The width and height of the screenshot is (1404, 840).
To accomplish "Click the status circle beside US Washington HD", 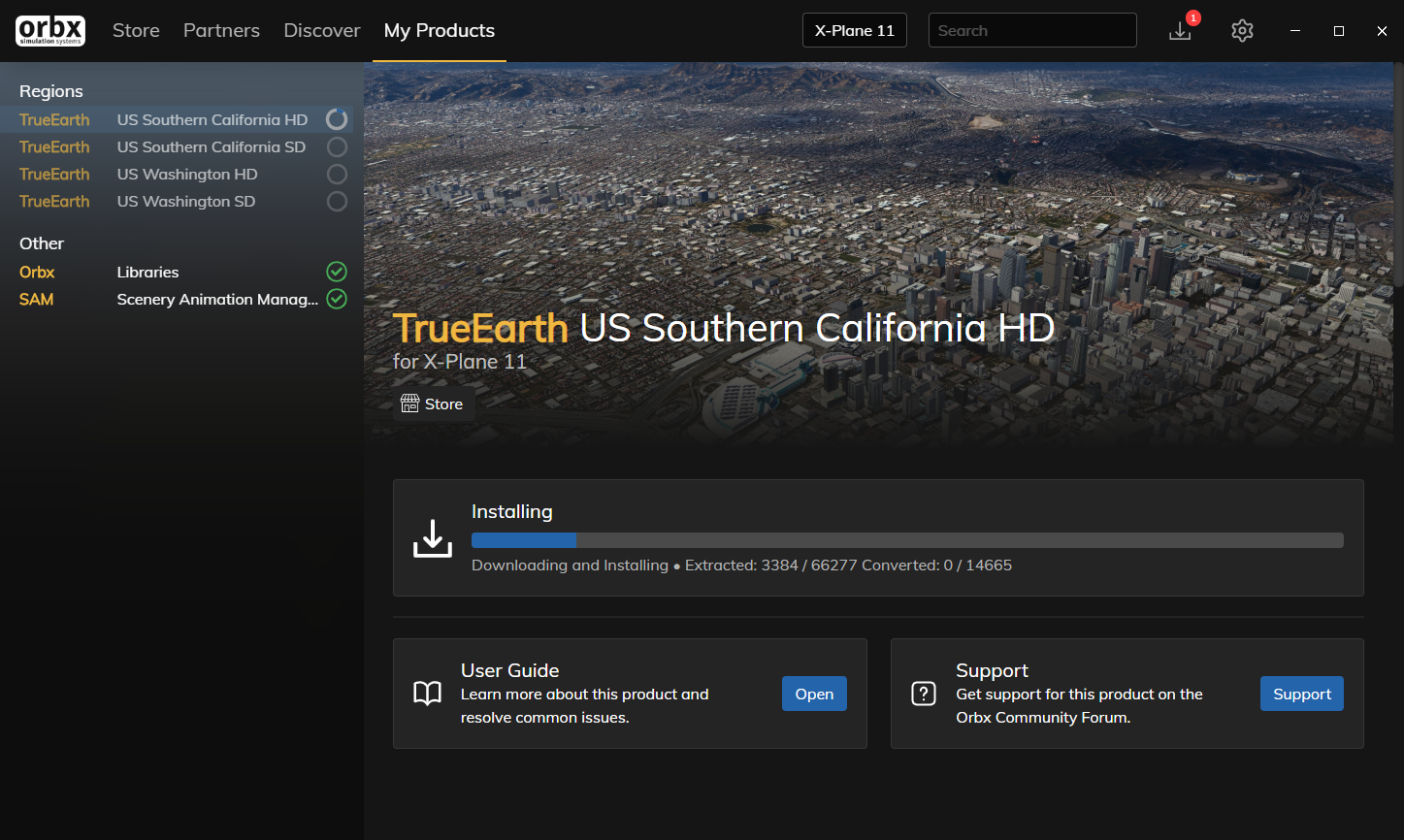I will click(x=337, y=174).
